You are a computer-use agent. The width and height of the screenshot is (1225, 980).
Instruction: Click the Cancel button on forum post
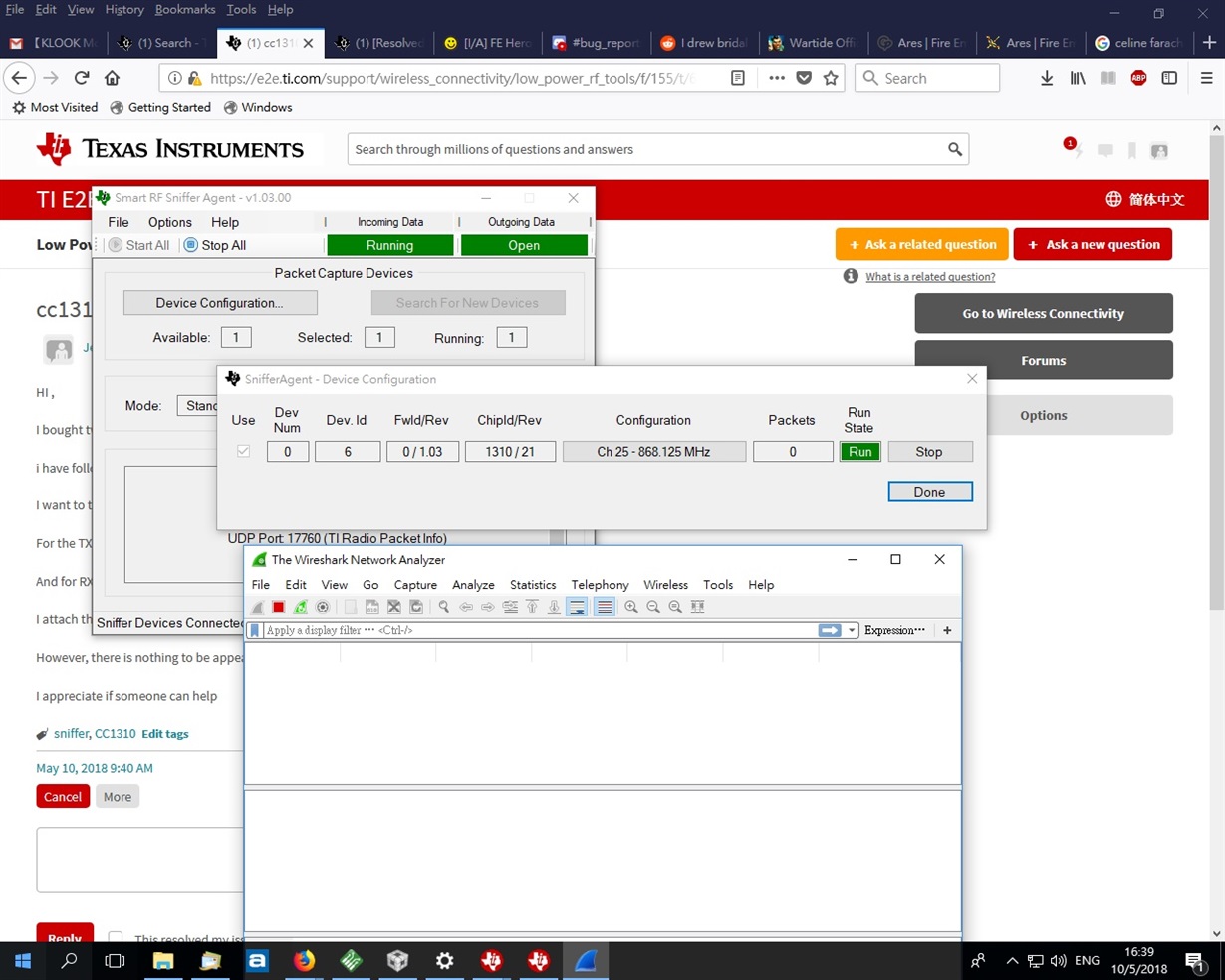click(63, 796)
